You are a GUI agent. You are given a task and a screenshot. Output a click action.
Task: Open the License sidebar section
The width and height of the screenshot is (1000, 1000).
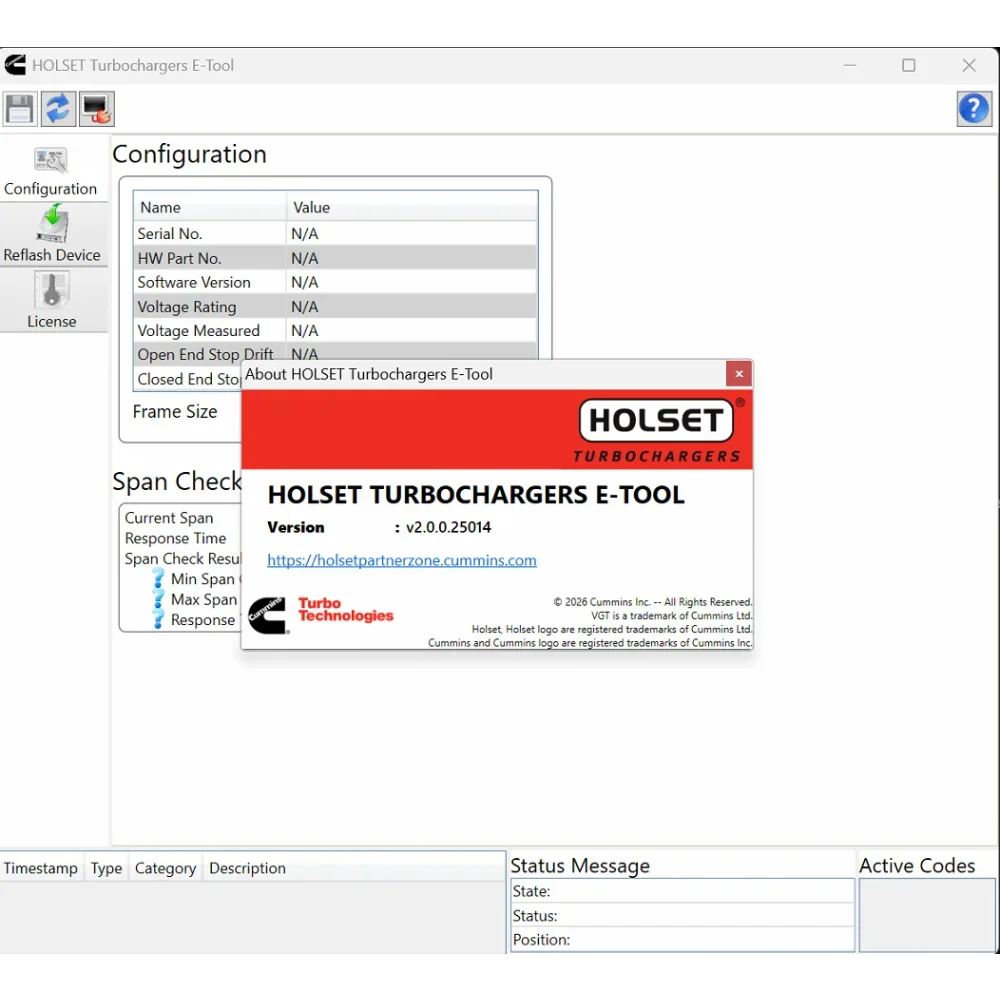click(52, 300)
